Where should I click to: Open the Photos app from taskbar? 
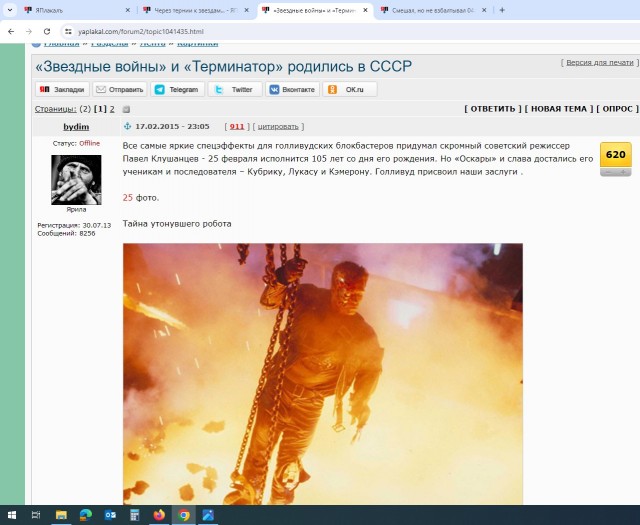coord(208,515)
